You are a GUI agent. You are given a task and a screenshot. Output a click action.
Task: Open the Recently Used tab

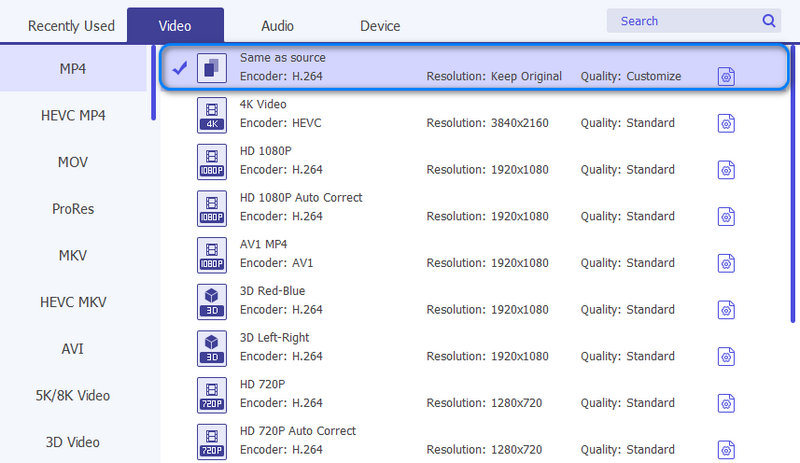point(71,26)
